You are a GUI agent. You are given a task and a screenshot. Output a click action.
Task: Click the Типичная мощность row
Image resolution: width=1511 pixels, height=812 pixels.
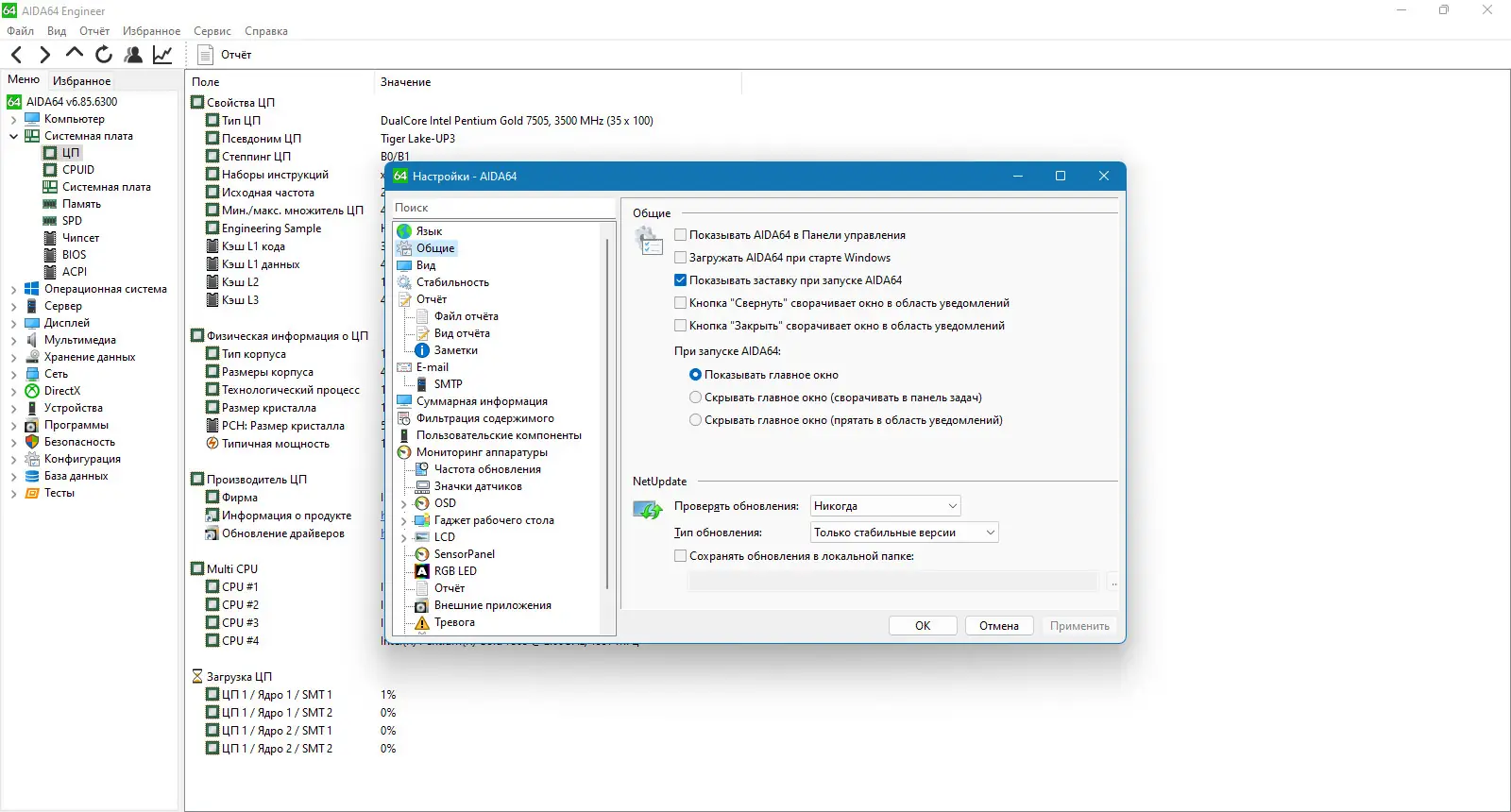[268, 444]
